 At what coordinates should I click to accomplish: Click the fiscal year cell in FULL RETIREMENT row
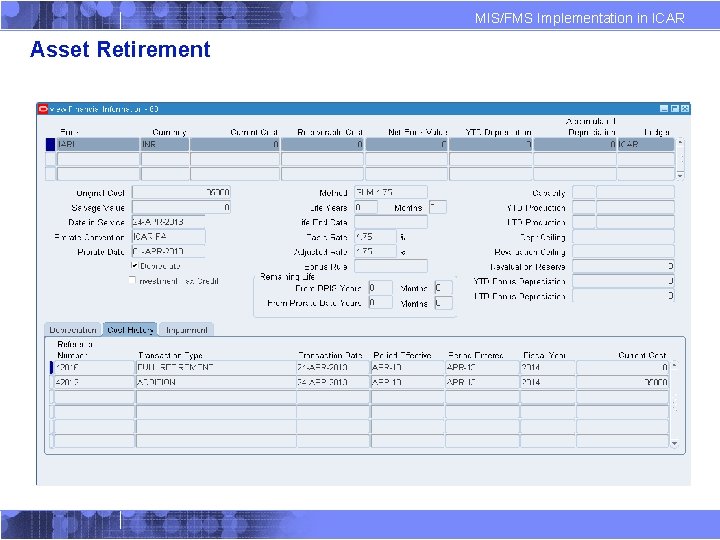[x=547, y=367]
